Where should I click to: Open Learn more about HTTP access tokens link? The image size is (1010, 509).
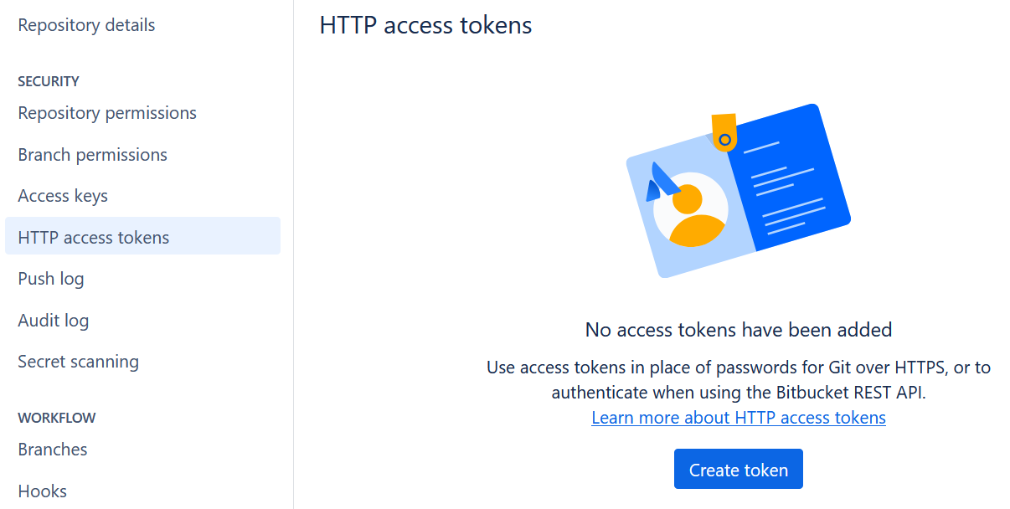pos(738,418)
